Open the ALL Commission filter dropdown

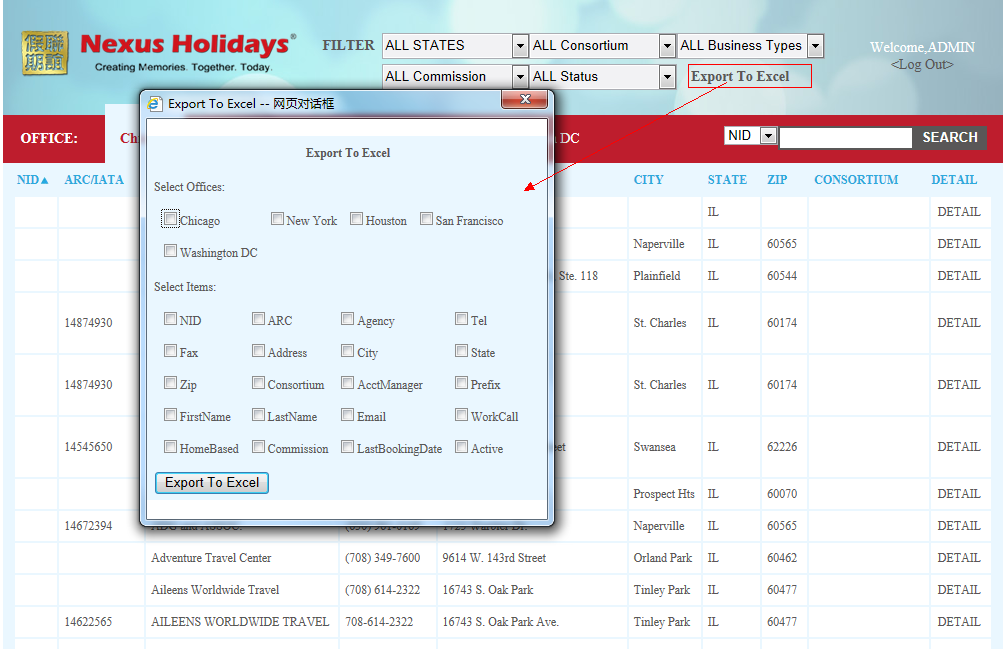click(x=455, y=76)
